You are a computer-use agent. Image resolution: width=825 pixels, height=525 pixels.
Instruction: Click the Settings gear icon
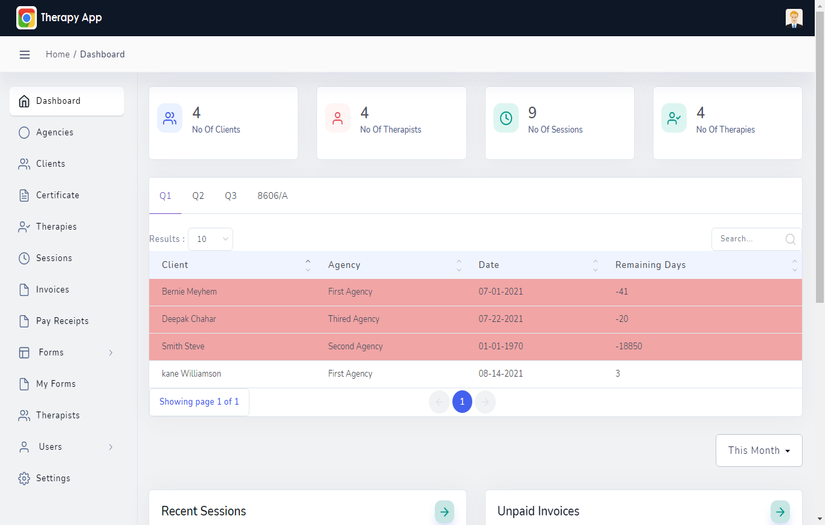coord(24,478)
